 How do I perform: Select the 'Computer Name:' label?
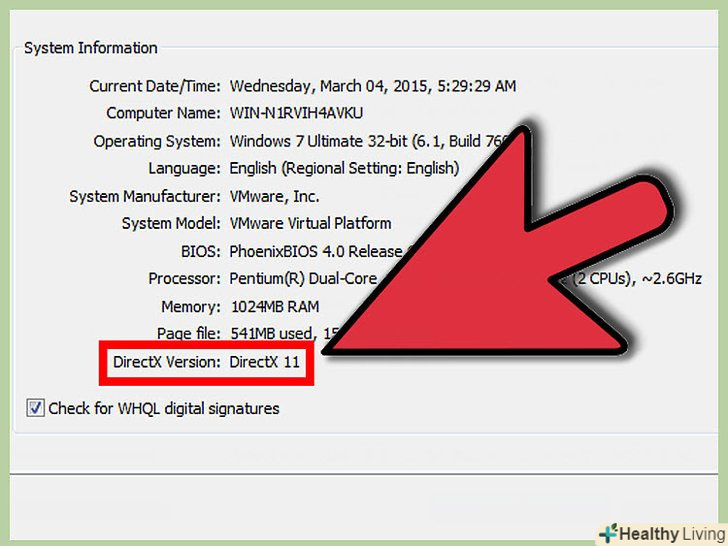tap(163, 113)
